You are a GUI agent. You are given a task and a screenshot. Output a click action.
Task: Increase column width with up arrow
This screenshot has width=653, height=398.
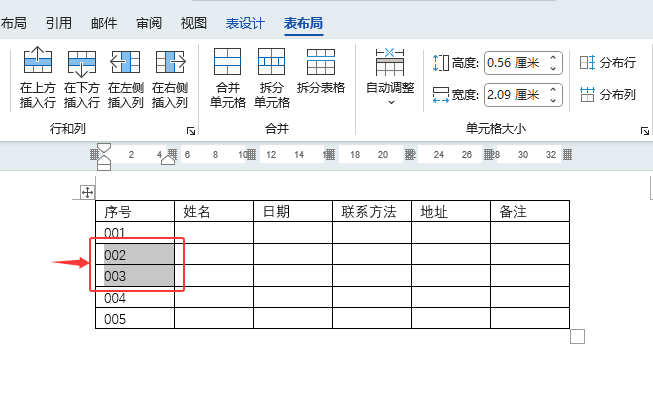click(553, 89)
